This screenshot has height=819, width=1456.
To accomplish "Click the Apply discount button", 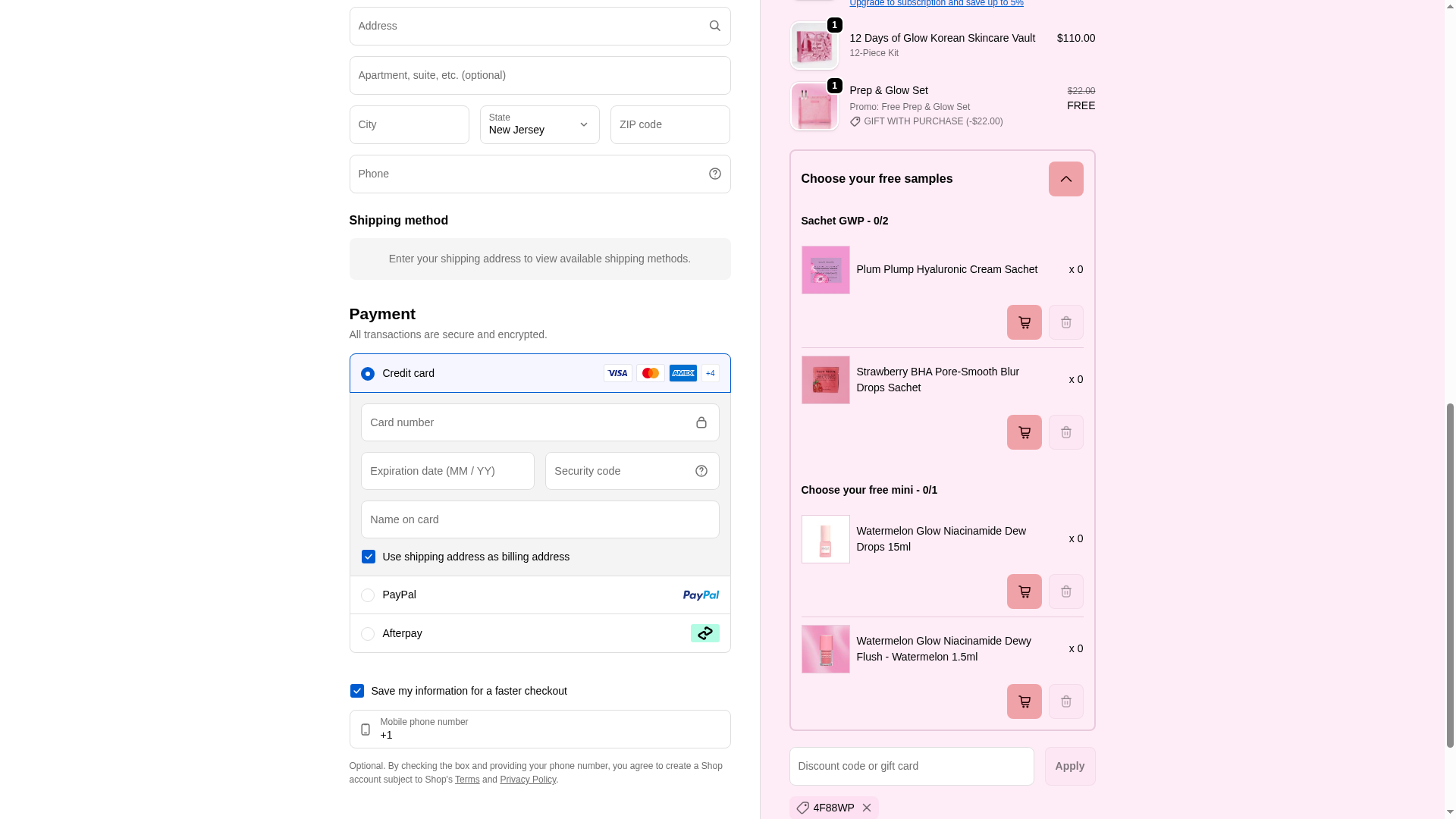I will pos(1069,766).
